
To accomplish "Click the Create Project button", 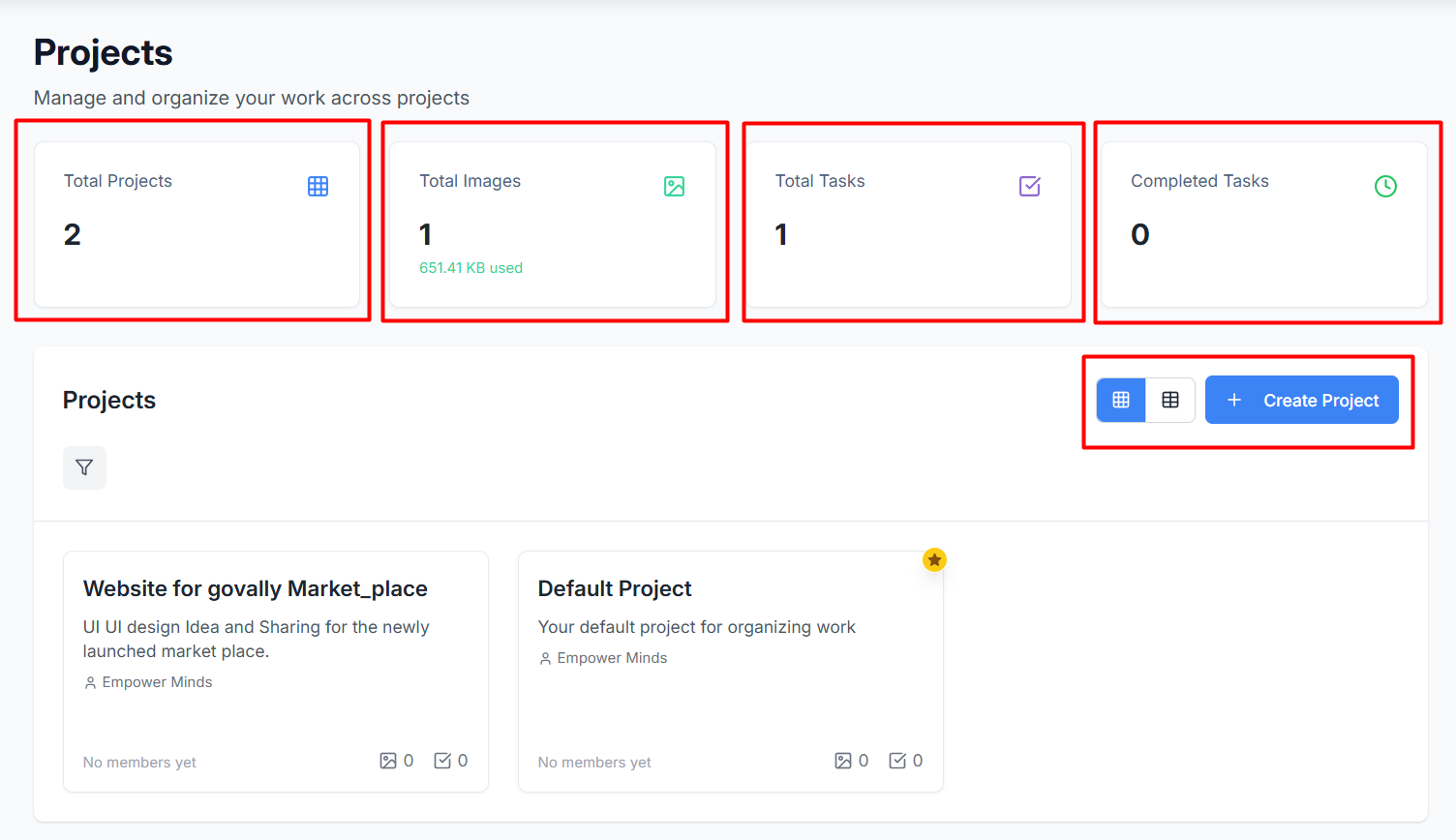I will coord(1301,400).
